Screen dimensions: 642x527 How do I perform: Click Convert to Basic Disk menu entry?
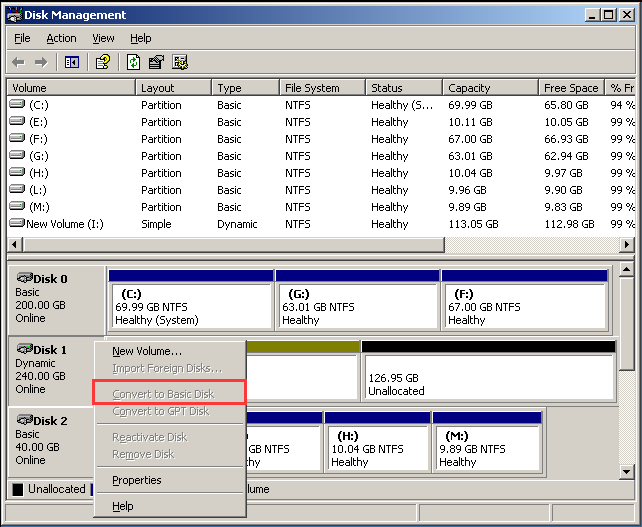pyautogui.click(x=170, y=394)
